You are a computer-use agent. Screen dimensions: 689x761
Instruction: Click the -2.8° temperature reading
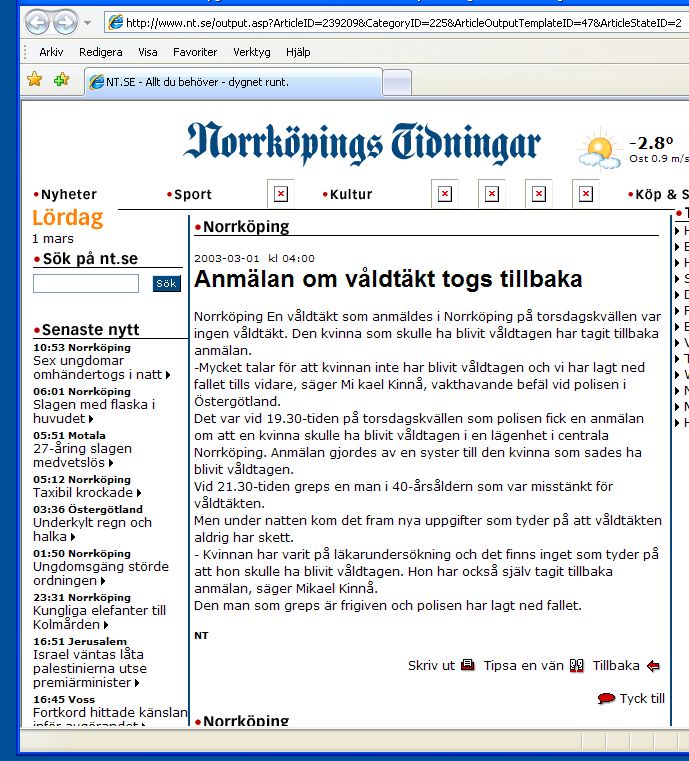coord(651,143)
